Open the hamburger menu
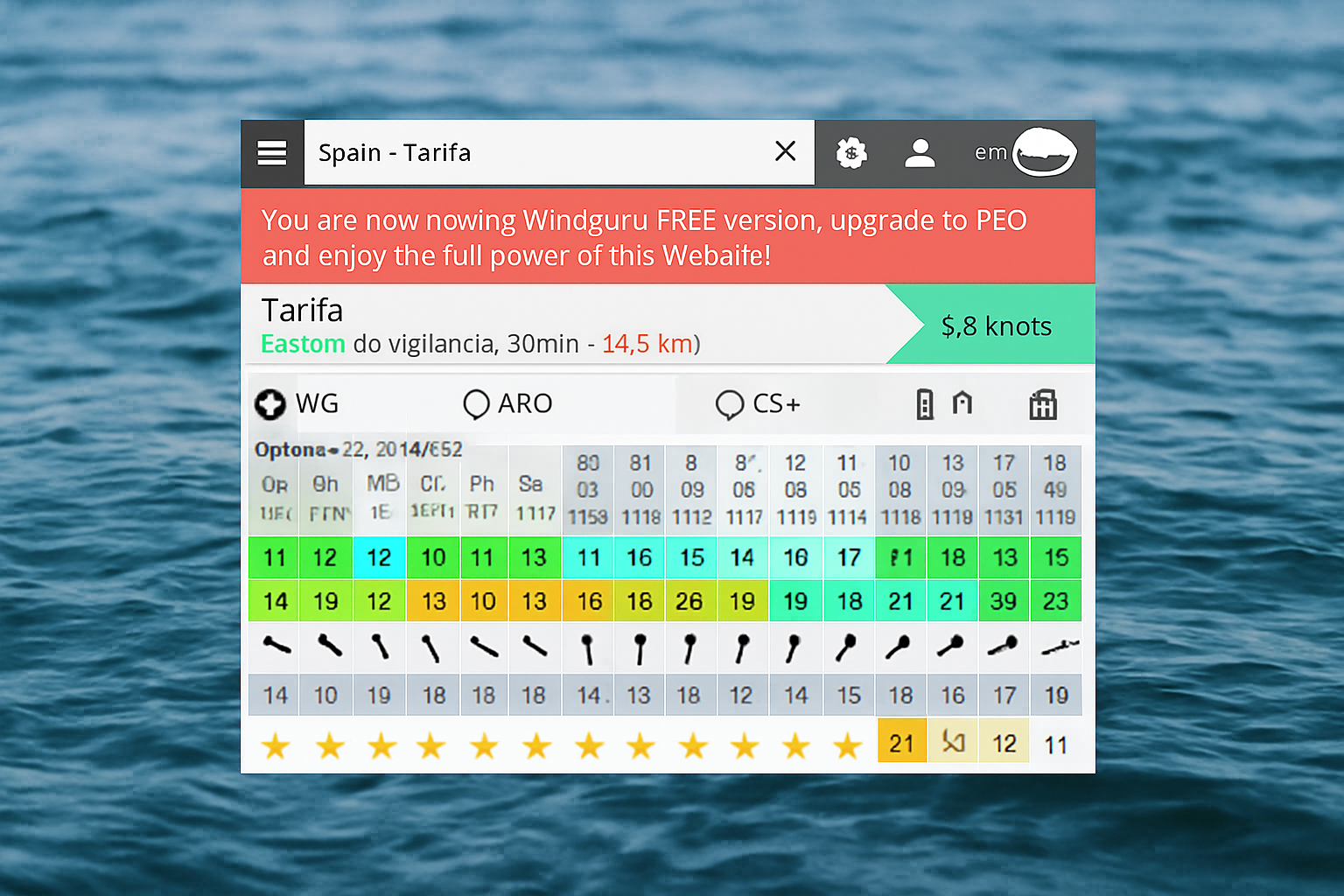1344x896 pixels. coord(272,153)
